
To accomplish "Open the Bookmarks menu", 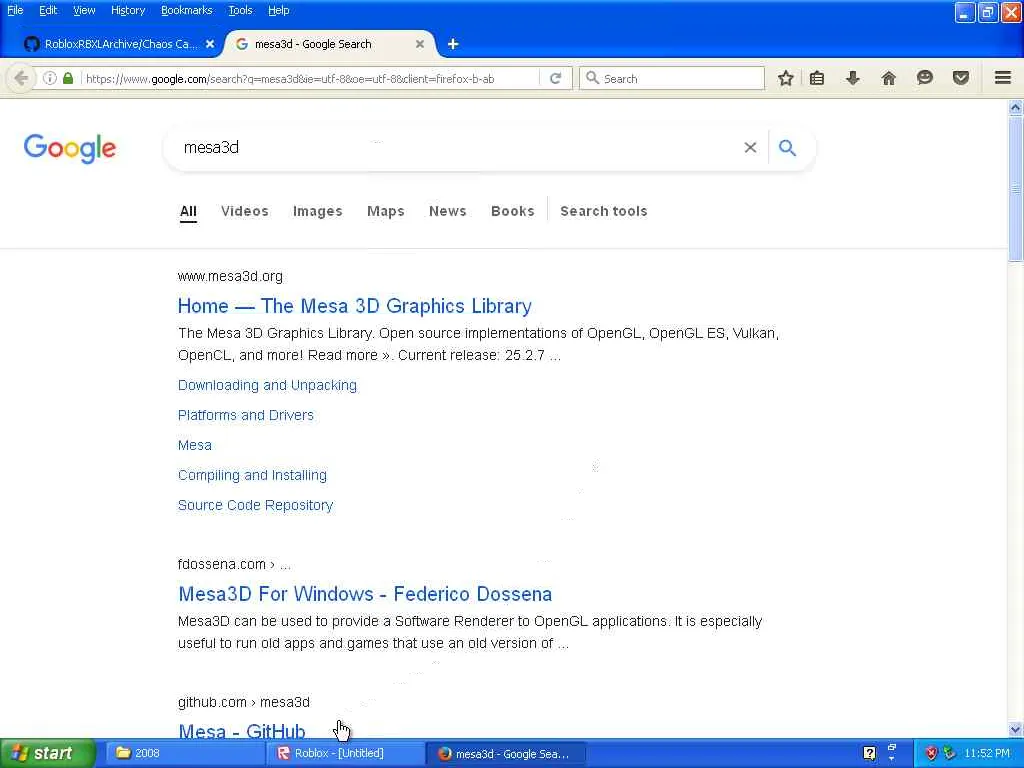I will coord(186,10).
